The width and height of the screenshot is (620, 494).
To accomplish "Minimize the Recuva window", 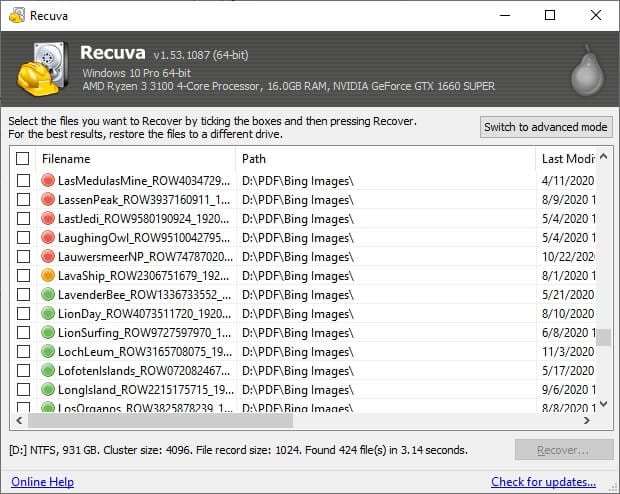I will click(x=505, y=15).
